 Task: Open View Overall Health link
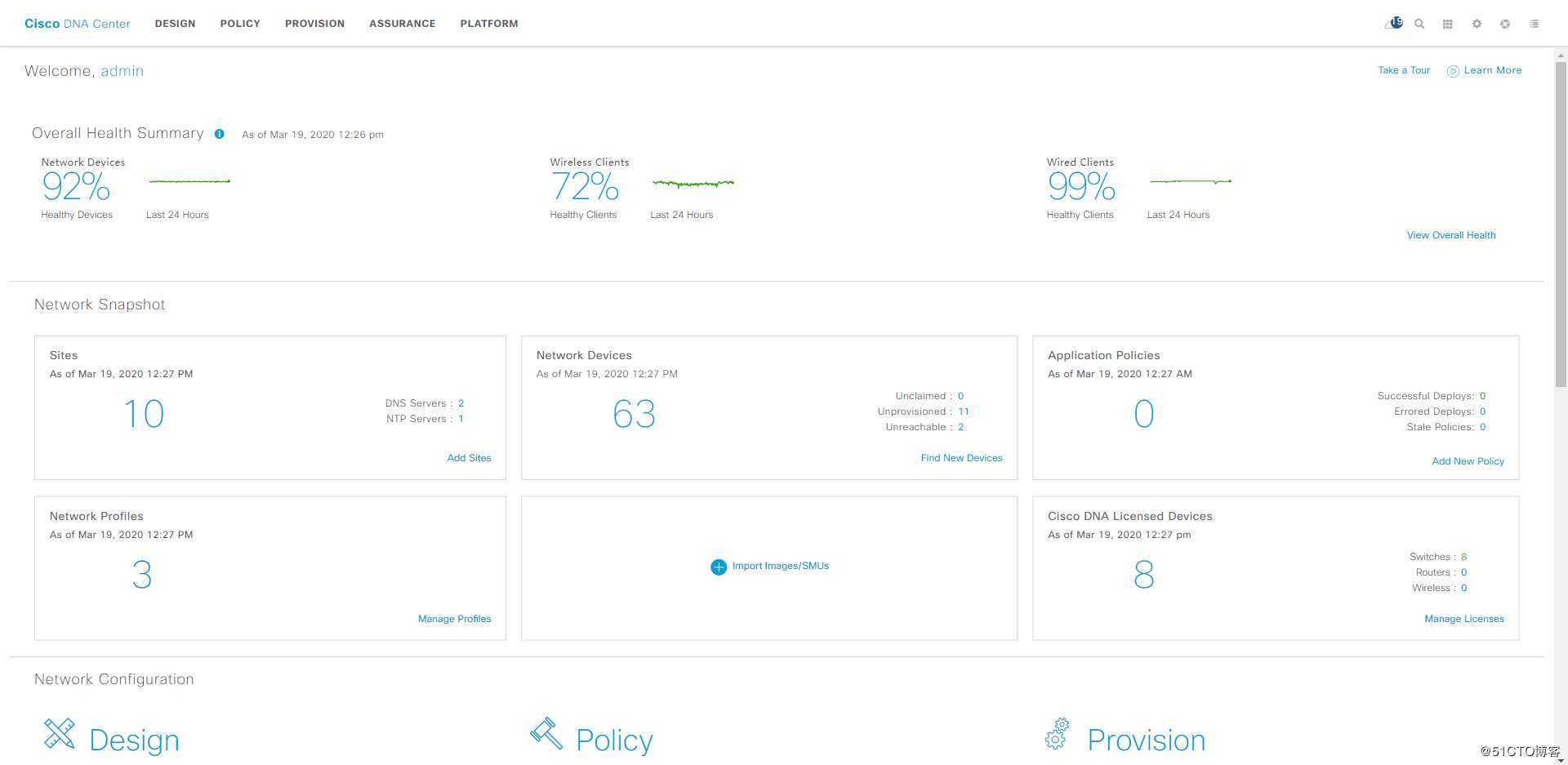pos(1451,235)
